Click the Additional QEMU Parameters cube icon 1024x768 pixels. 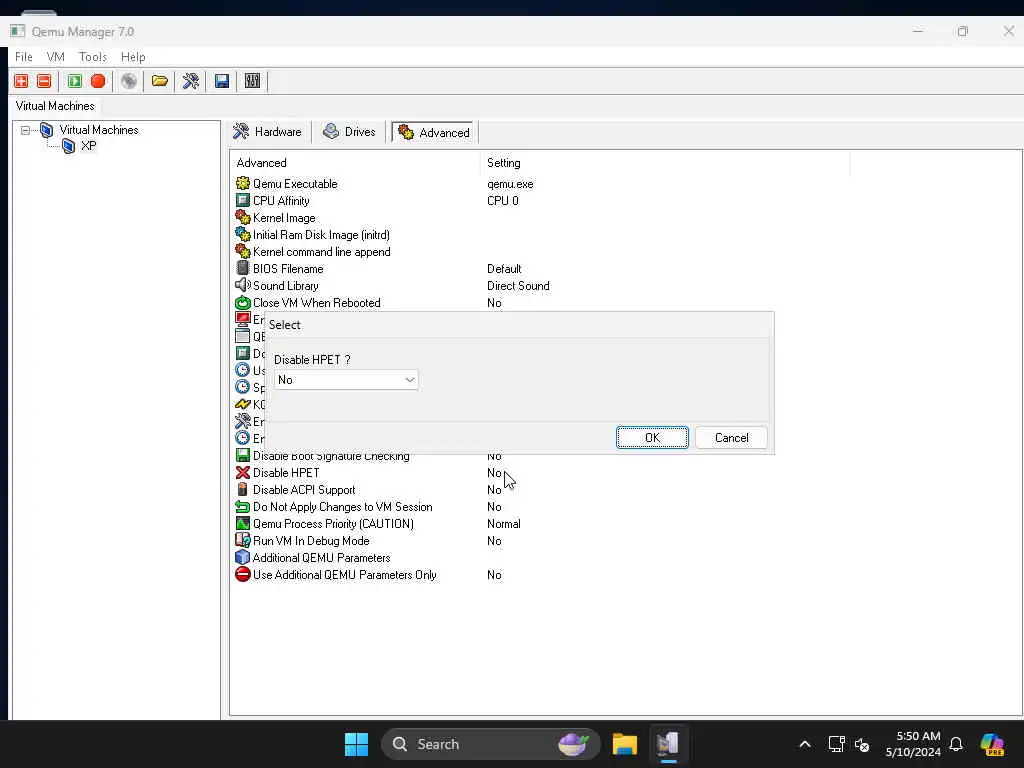(x=243, y=557)
